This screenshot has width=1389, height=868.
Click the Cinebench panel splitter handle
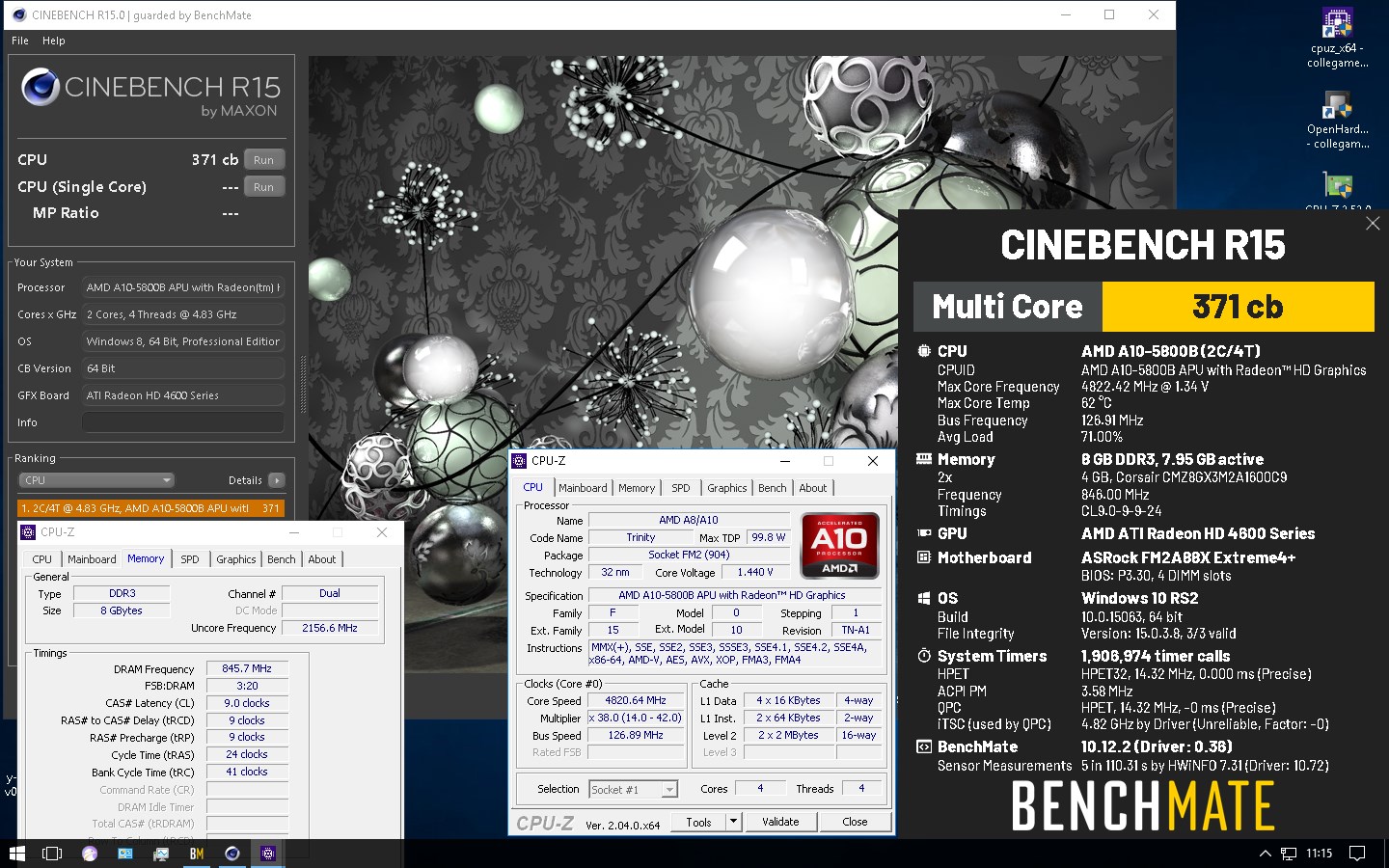(303, 386)
